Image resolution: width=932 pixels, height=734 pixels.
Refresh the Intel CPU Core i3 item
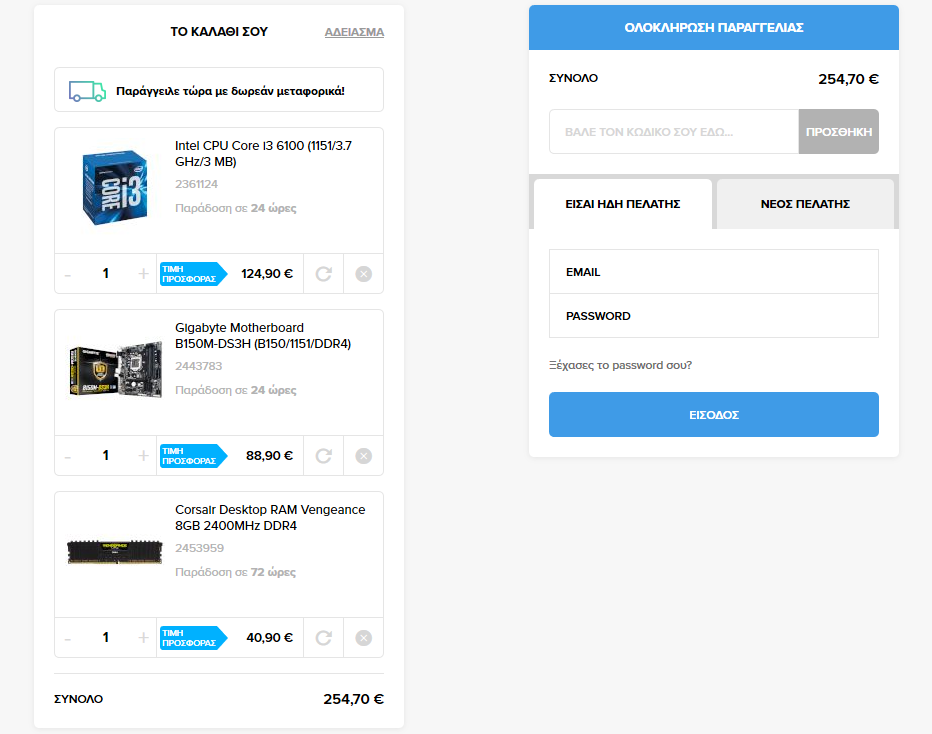click(323, 274)
